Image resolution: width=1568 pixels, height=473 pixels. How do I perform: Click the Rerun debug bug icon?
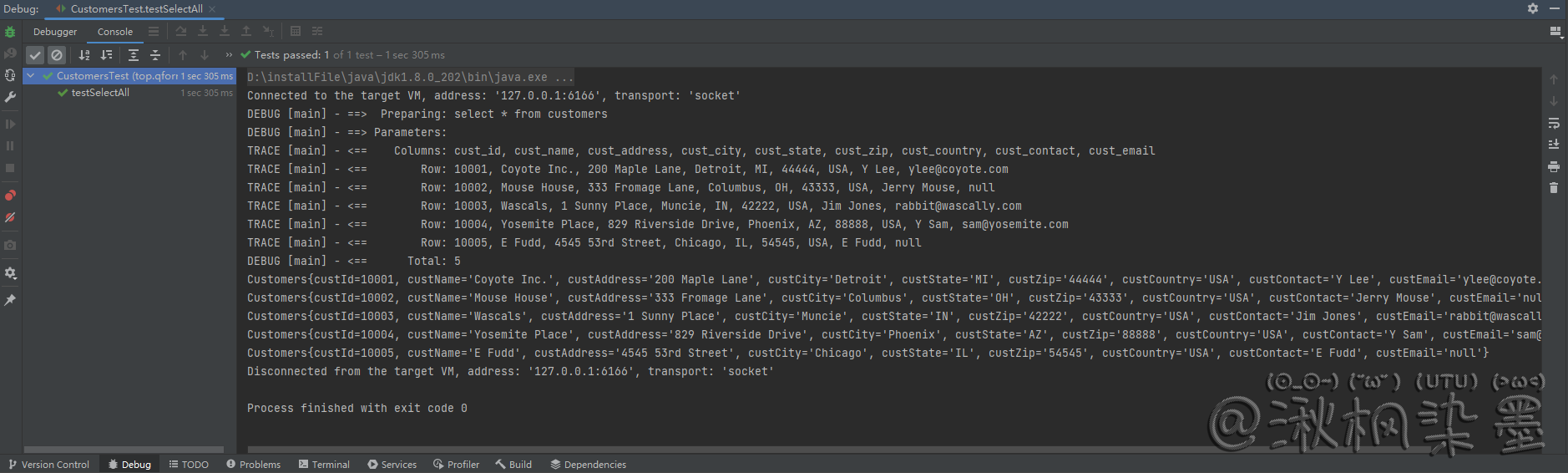10,32
